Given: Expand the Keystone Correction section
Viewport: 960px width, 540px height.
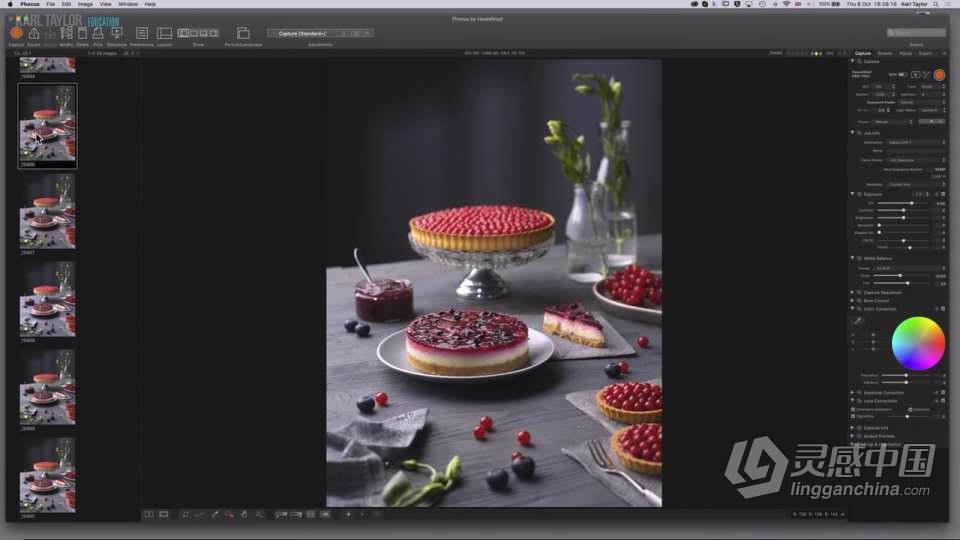Looking at the screenshot, I should (x=852, y=392).
